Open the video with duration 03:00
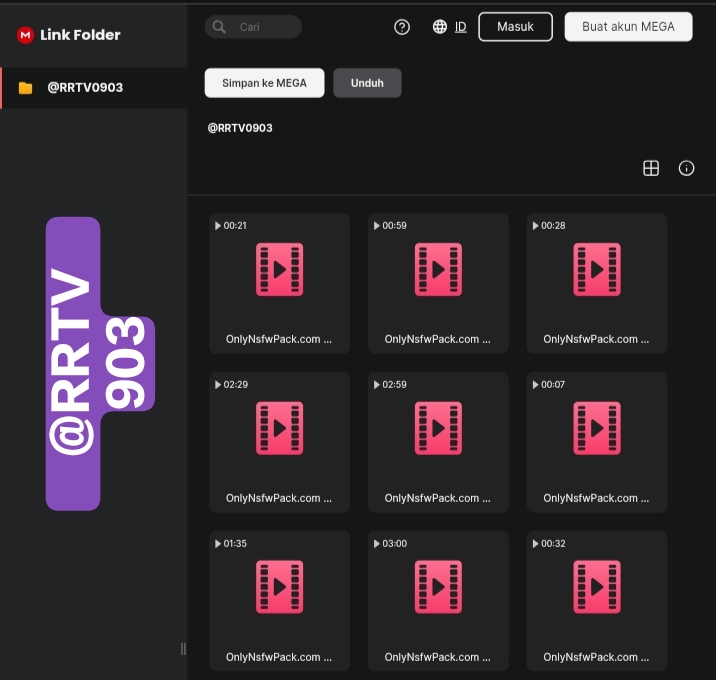This screenshot has height=680, width=716. point(438,601)
